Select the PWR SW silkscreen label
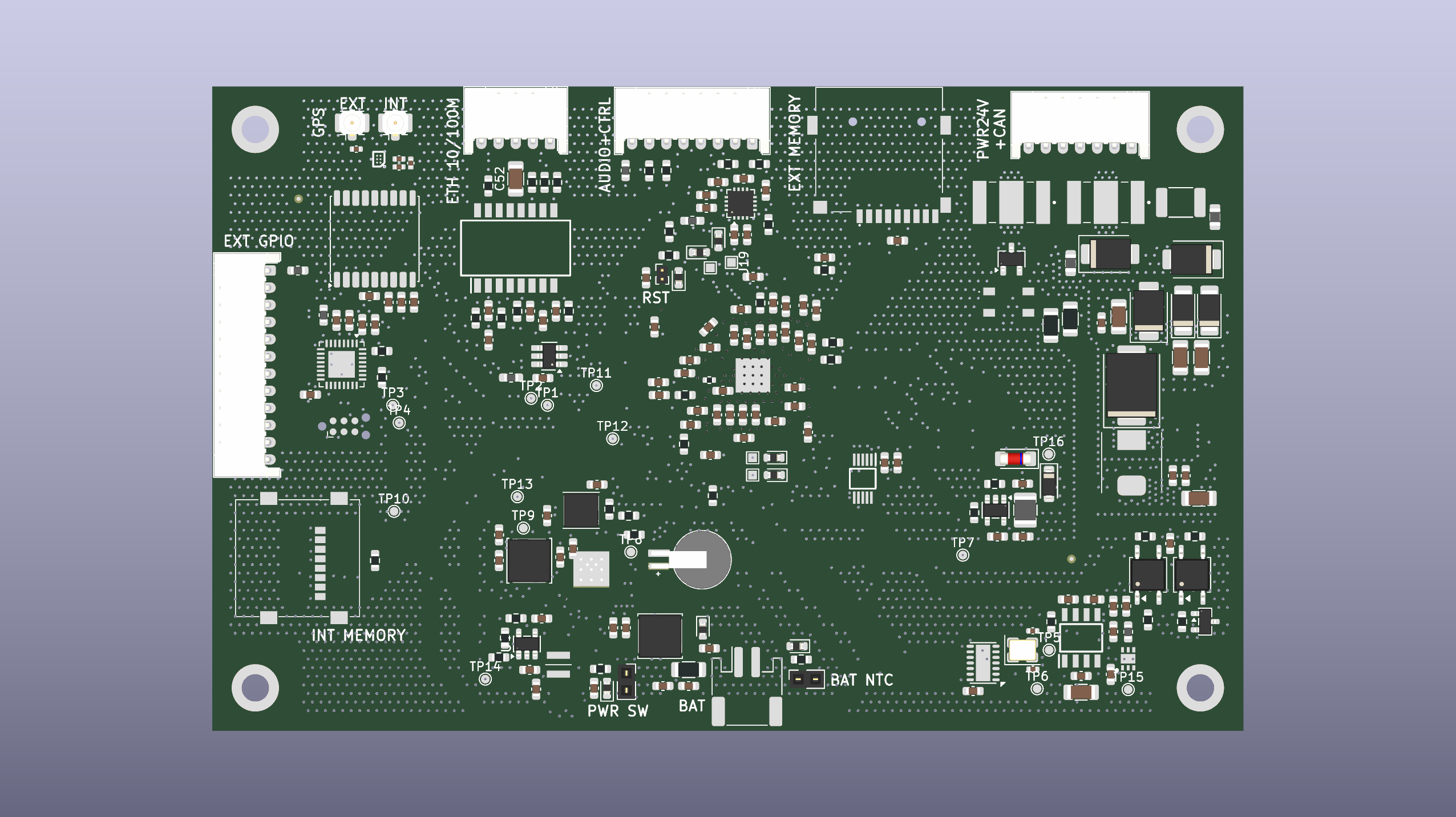Screen dimensions: 1456x817 pos(618,711)
